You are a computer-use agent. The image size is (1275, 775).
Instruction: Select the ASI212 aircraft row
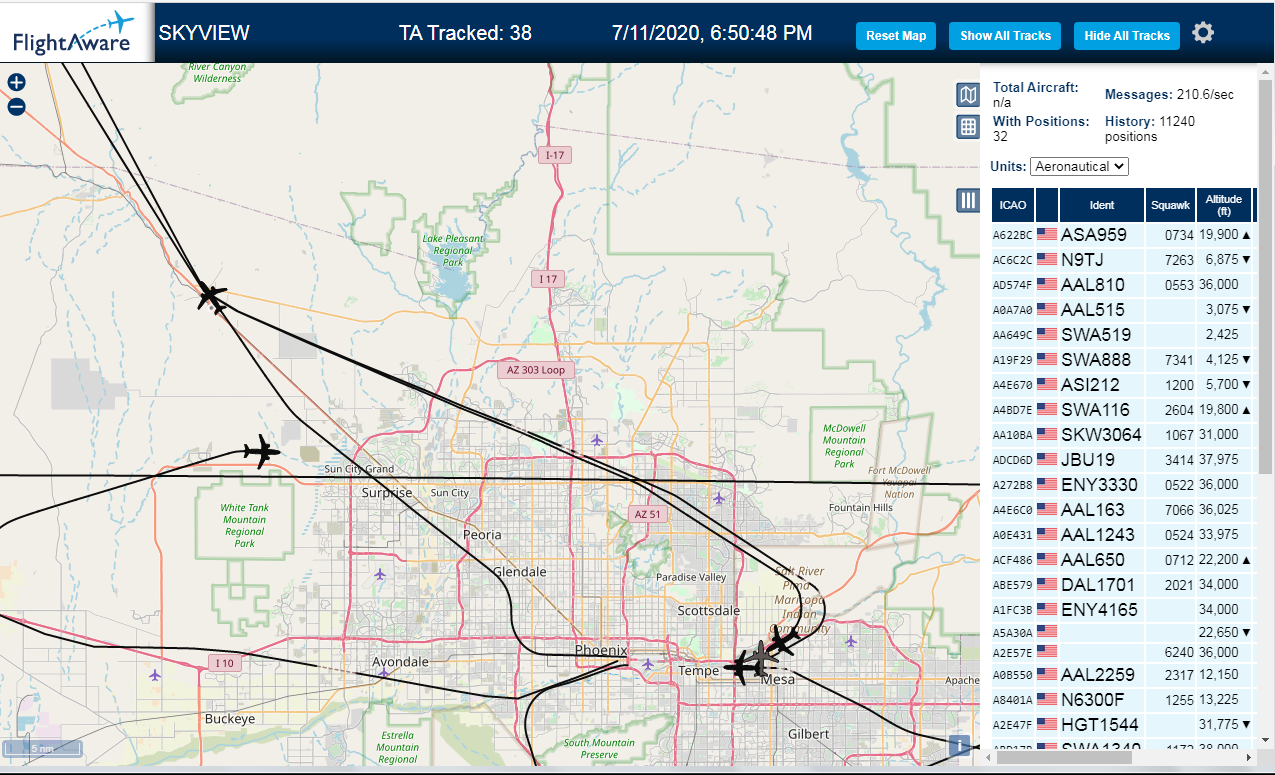[1122, 385]
